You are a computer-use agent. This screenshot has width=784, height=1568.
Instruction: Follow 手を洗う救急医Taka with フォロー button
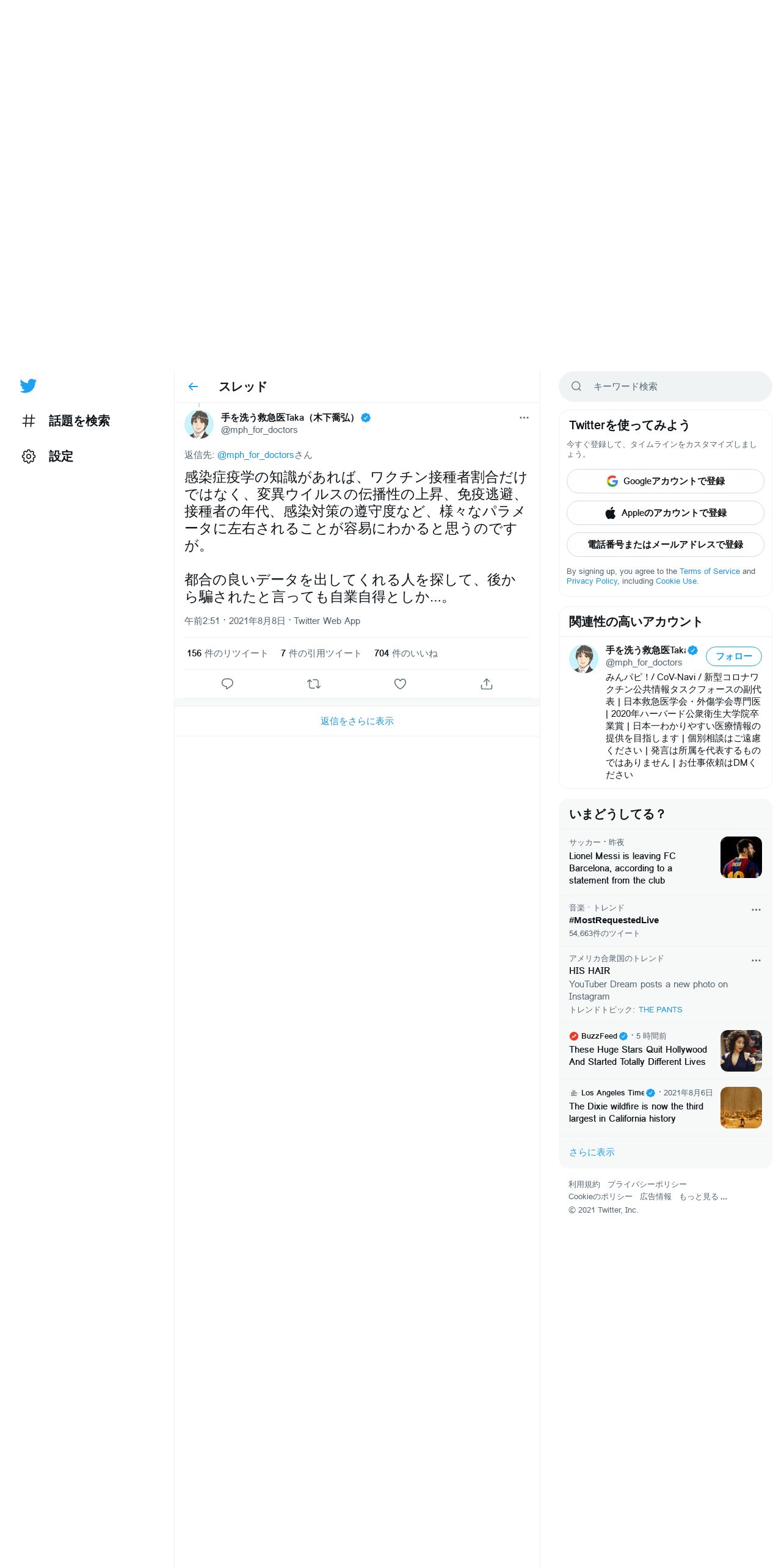[x=733, y=656]
